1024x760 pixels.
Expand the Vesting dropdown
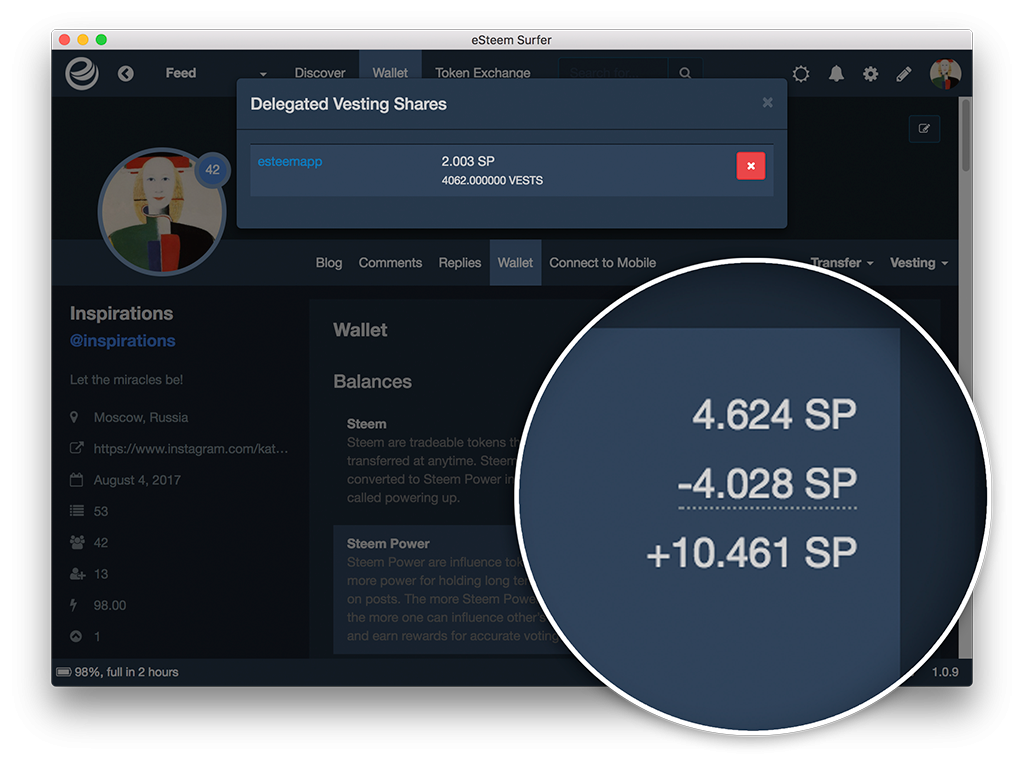(919, 262)
